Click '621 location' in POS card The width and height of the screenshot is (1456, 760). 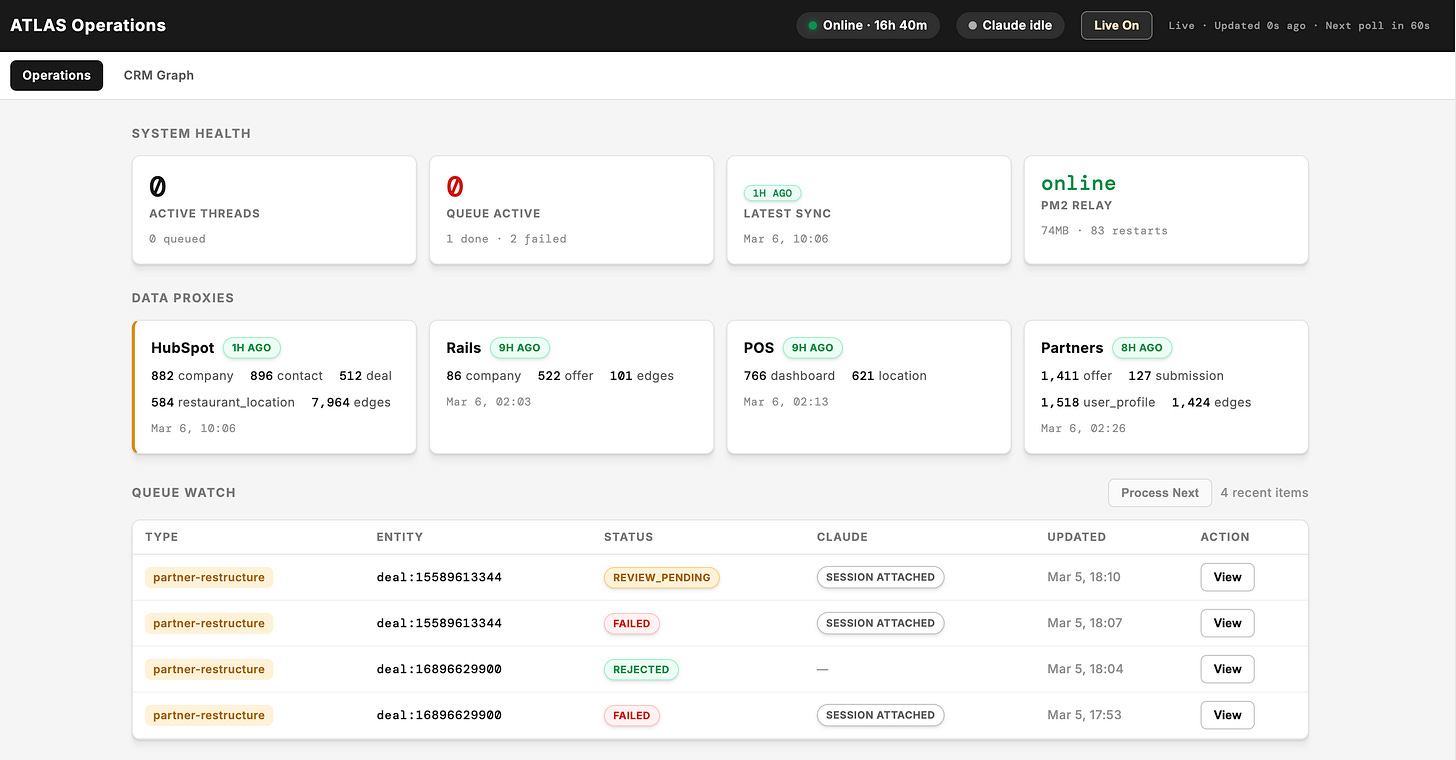pyautogui.click(x=889, y=376)
